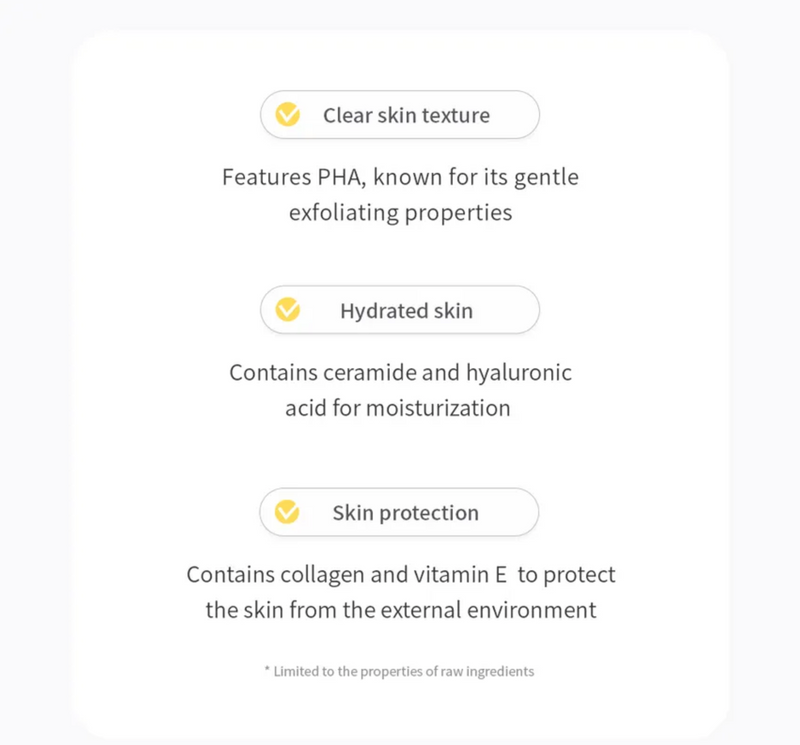Viewport: 800px width, 745px height.
Task: Click the words 'vitamin E' in third description
Action: [x=460, y=575]
